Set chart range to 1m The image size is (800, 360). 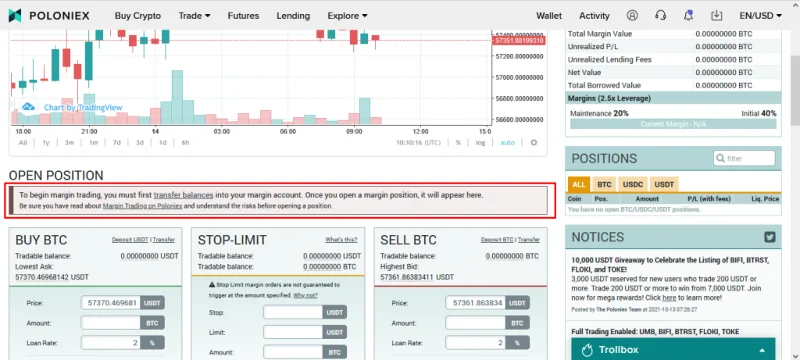(93, 143)
